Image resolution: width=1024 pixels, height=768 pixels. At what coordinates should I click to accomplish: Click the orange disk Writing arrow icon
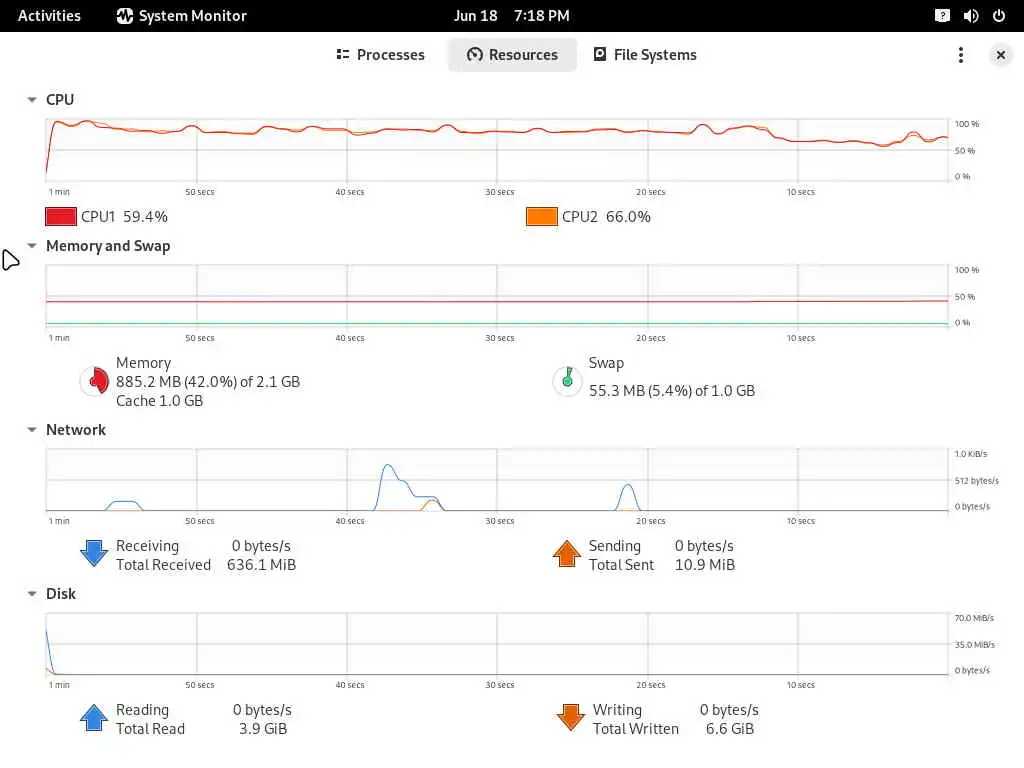click(x=571, y=718)
